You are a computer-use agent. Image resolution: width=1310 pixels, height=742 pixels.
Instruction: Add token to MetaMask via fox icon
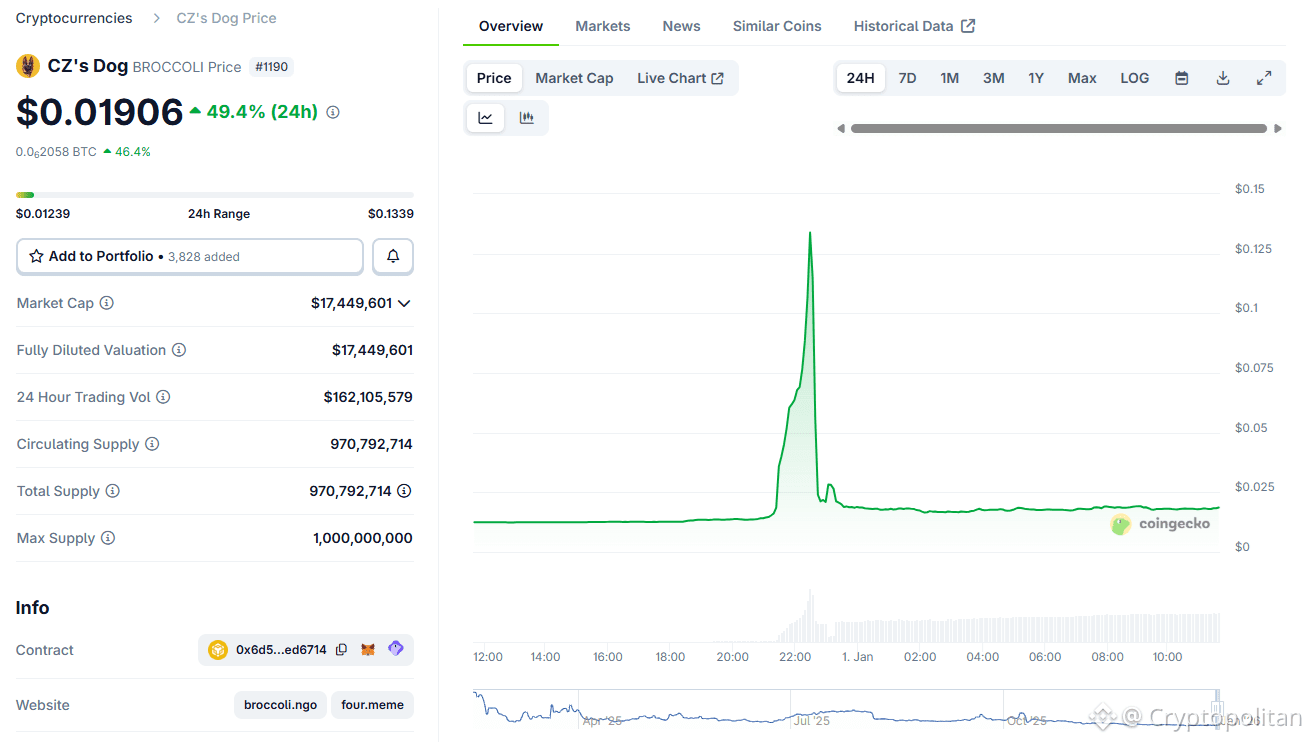[368, 649]
